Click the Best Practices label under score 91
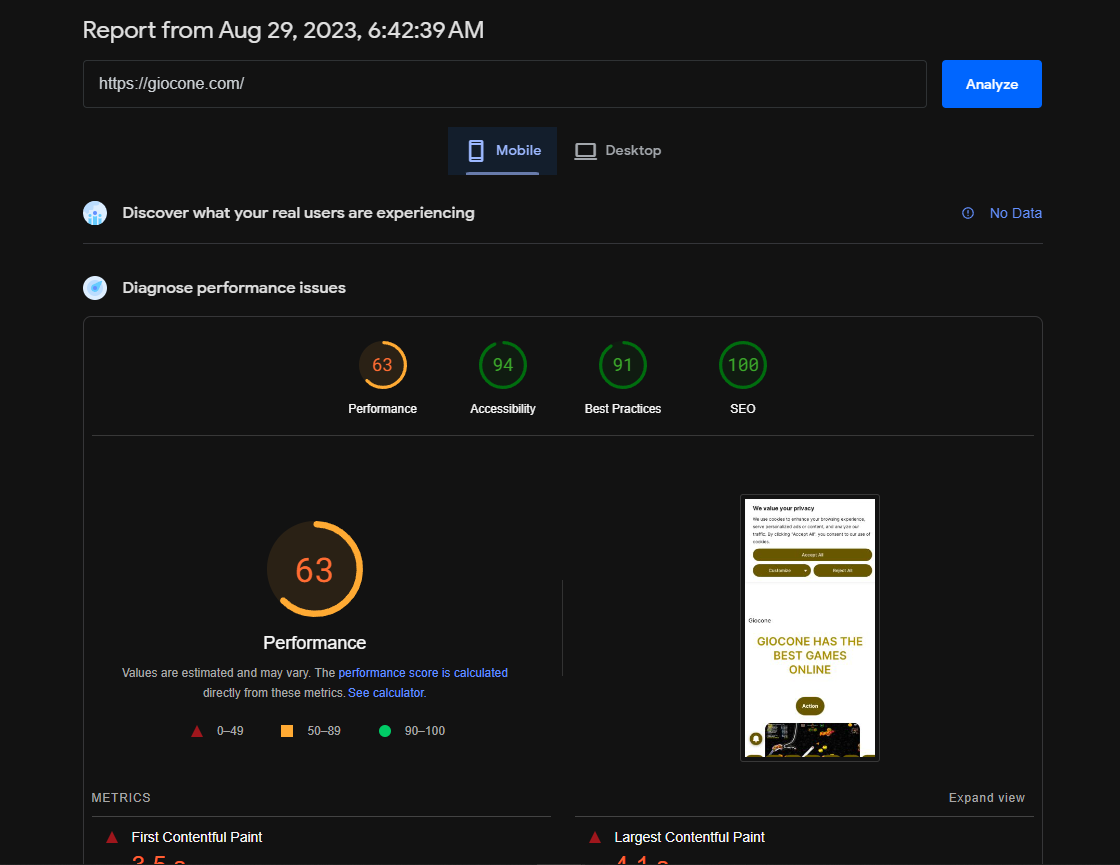Screen dimensions: 1120x865 623,409
